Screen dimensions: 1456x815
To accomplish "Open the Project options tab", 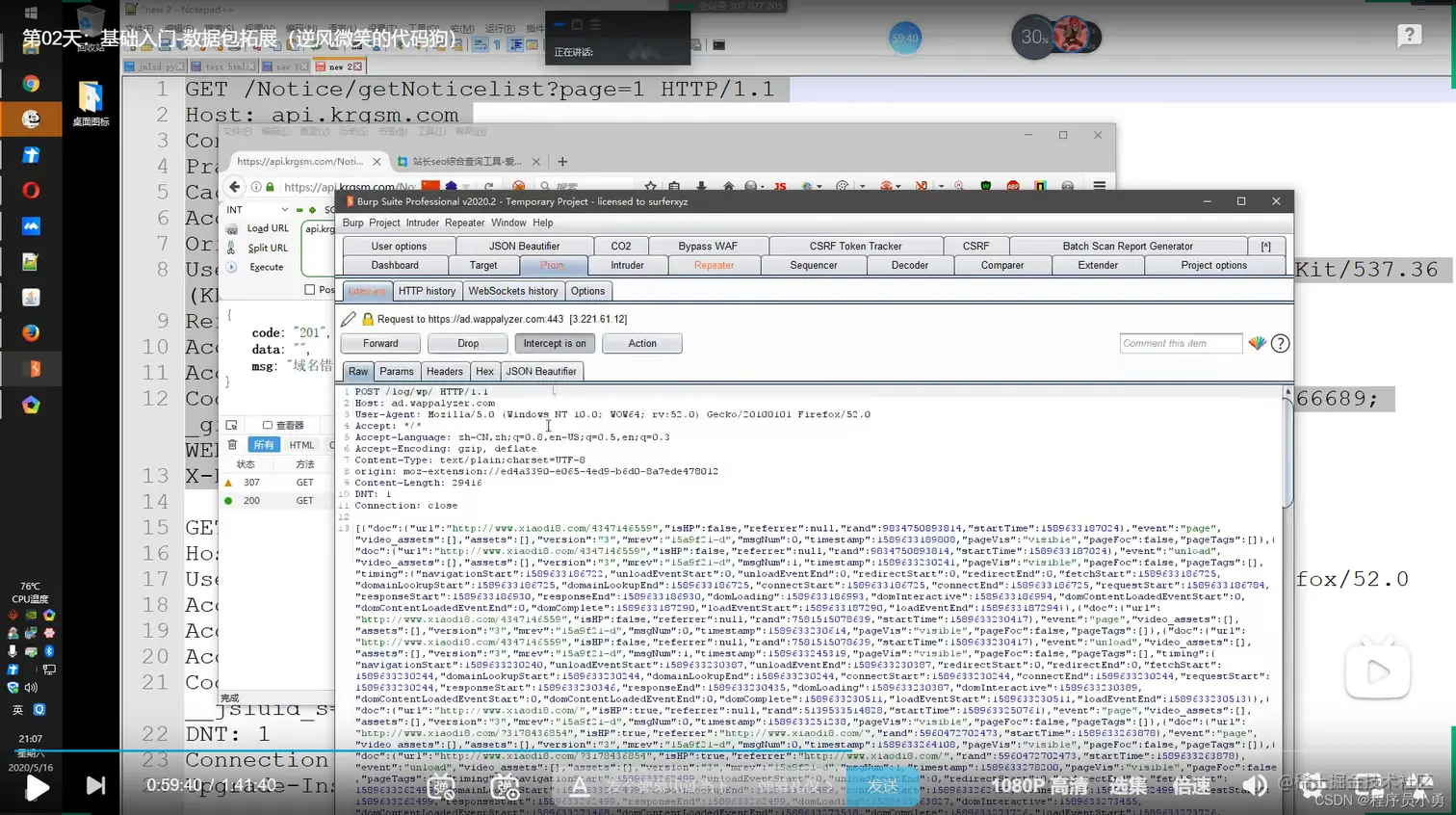I will (x=1213, y=266).
